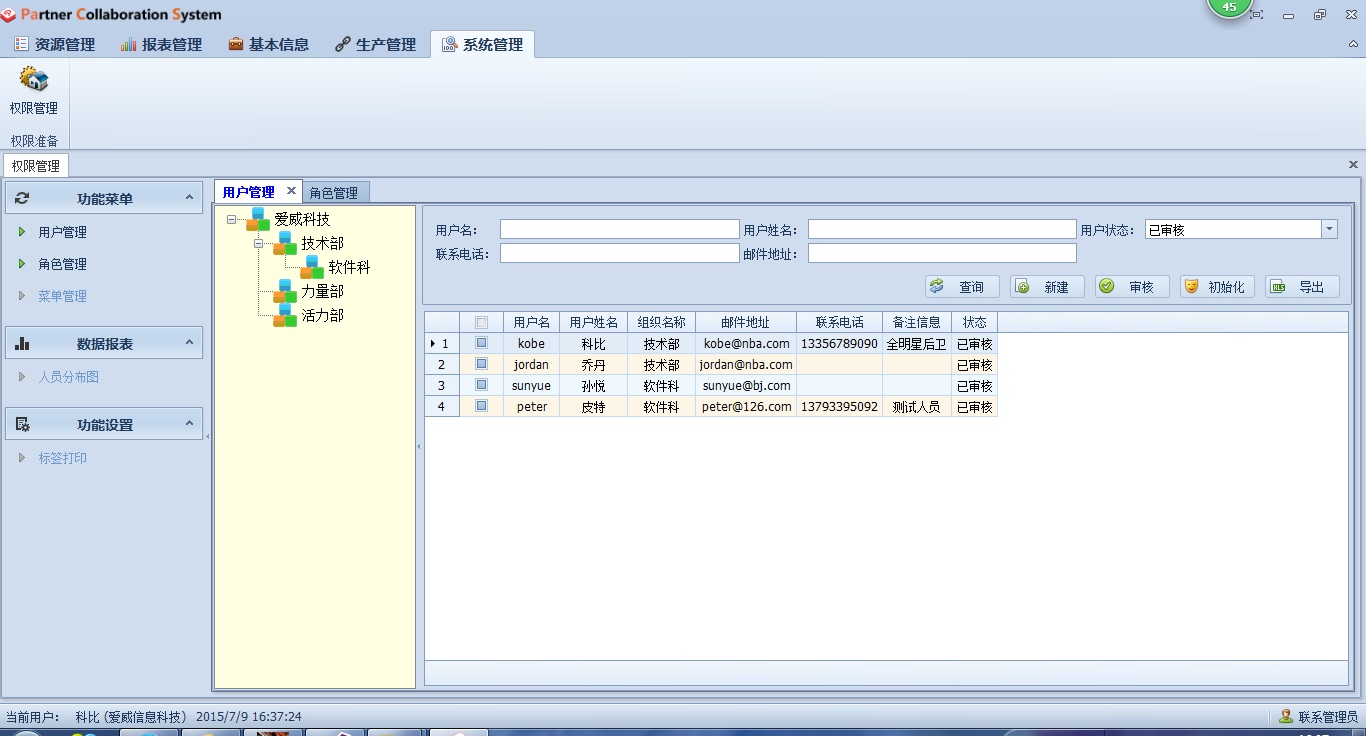The width and height of the screenshot is (1366, 736).
Task: Focus the 用户名 input field
Action: [x=620, y=229]
